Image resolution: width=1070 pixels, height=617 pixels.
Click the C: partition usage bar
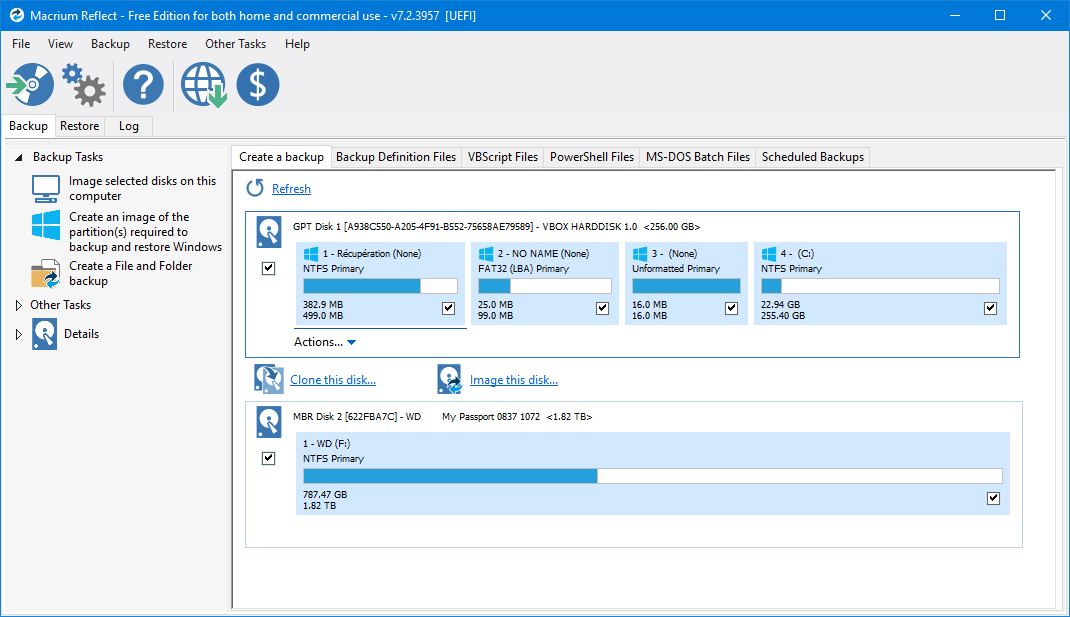click(880, 286)
